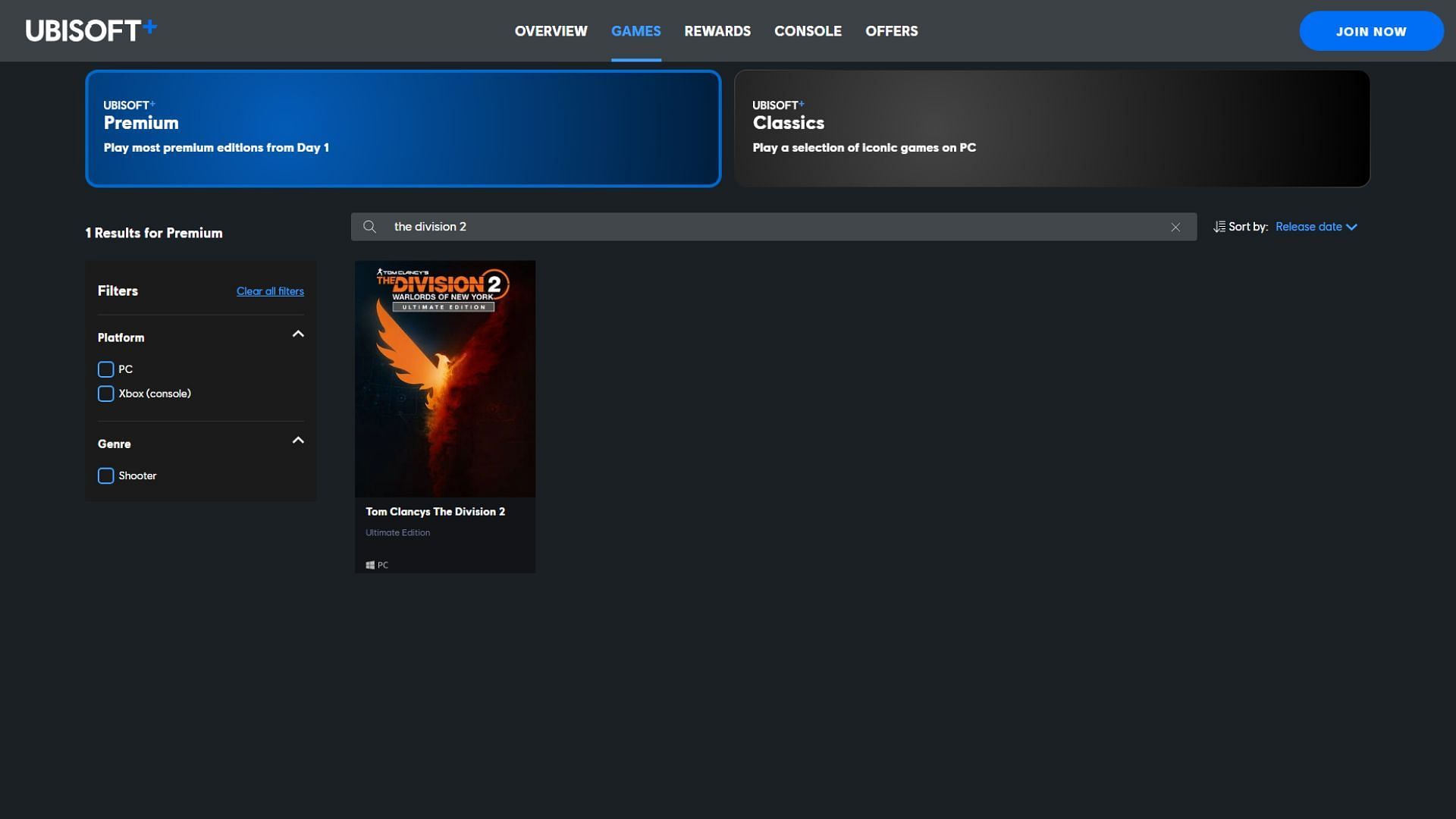Collapse the Platform filter section
Viewport: 1456px width, 819px height.
coord(298,334)
